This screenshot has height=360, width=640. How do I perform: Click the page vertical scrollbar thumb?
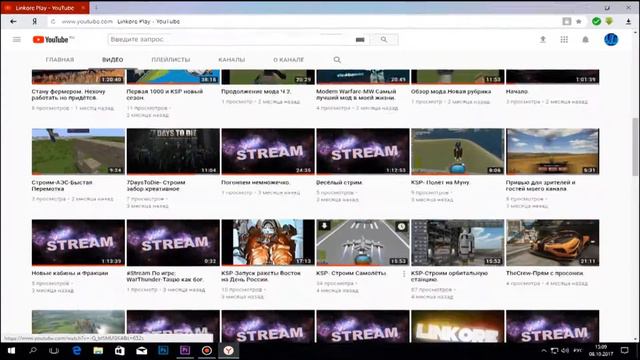[636, 147]
